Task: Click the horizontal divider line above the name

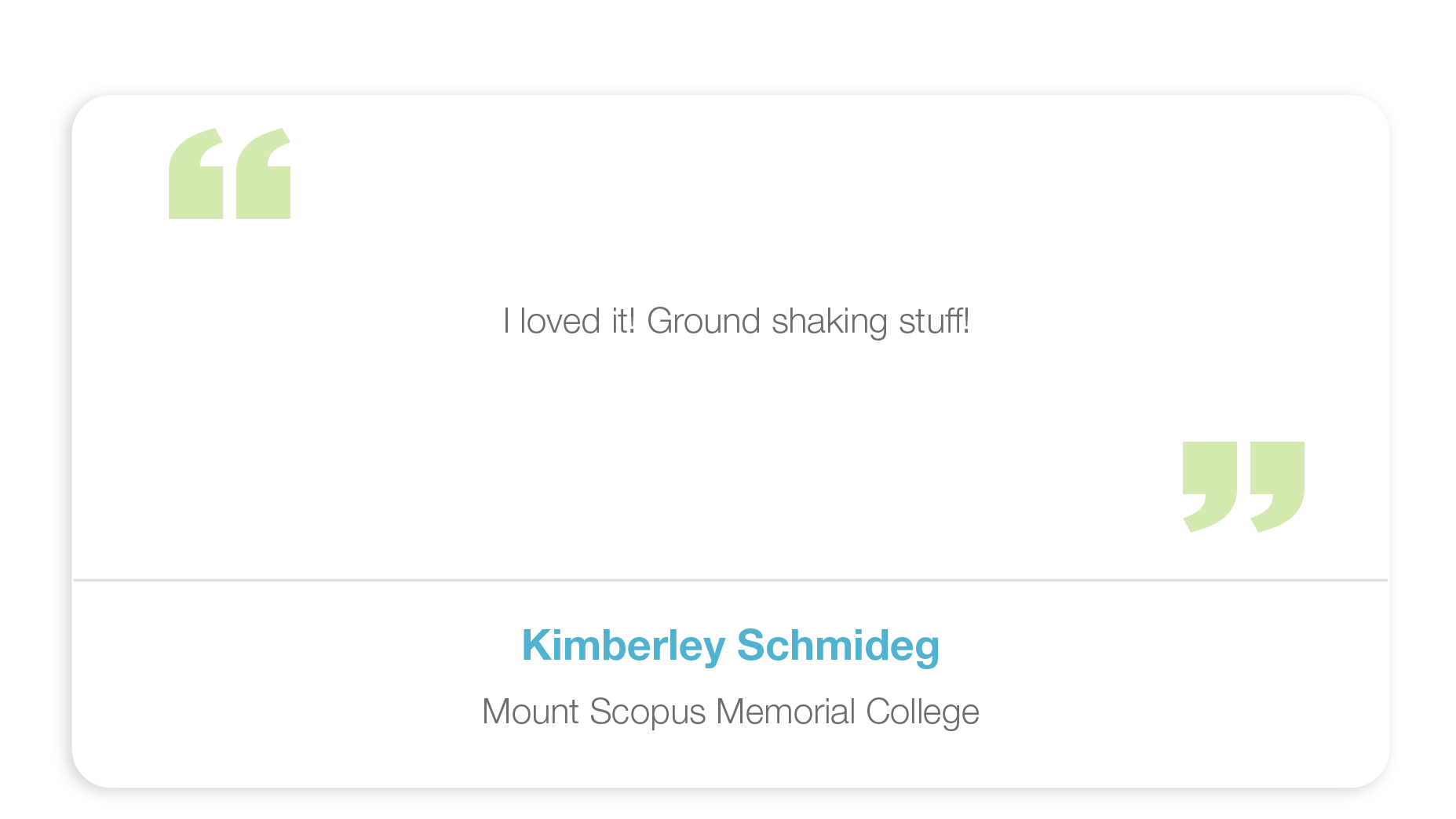Action: click(731, 581)
